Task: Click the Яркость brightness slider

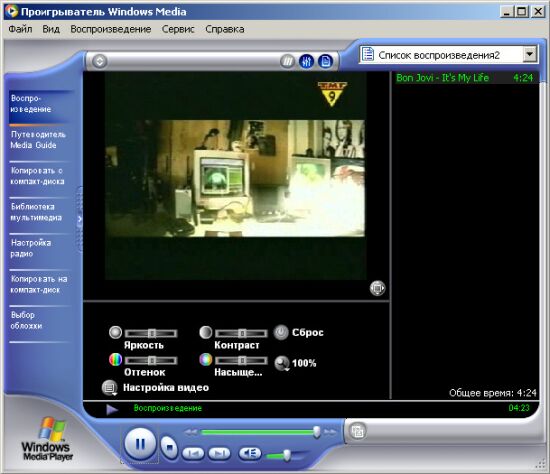Action: click(151, 333)
